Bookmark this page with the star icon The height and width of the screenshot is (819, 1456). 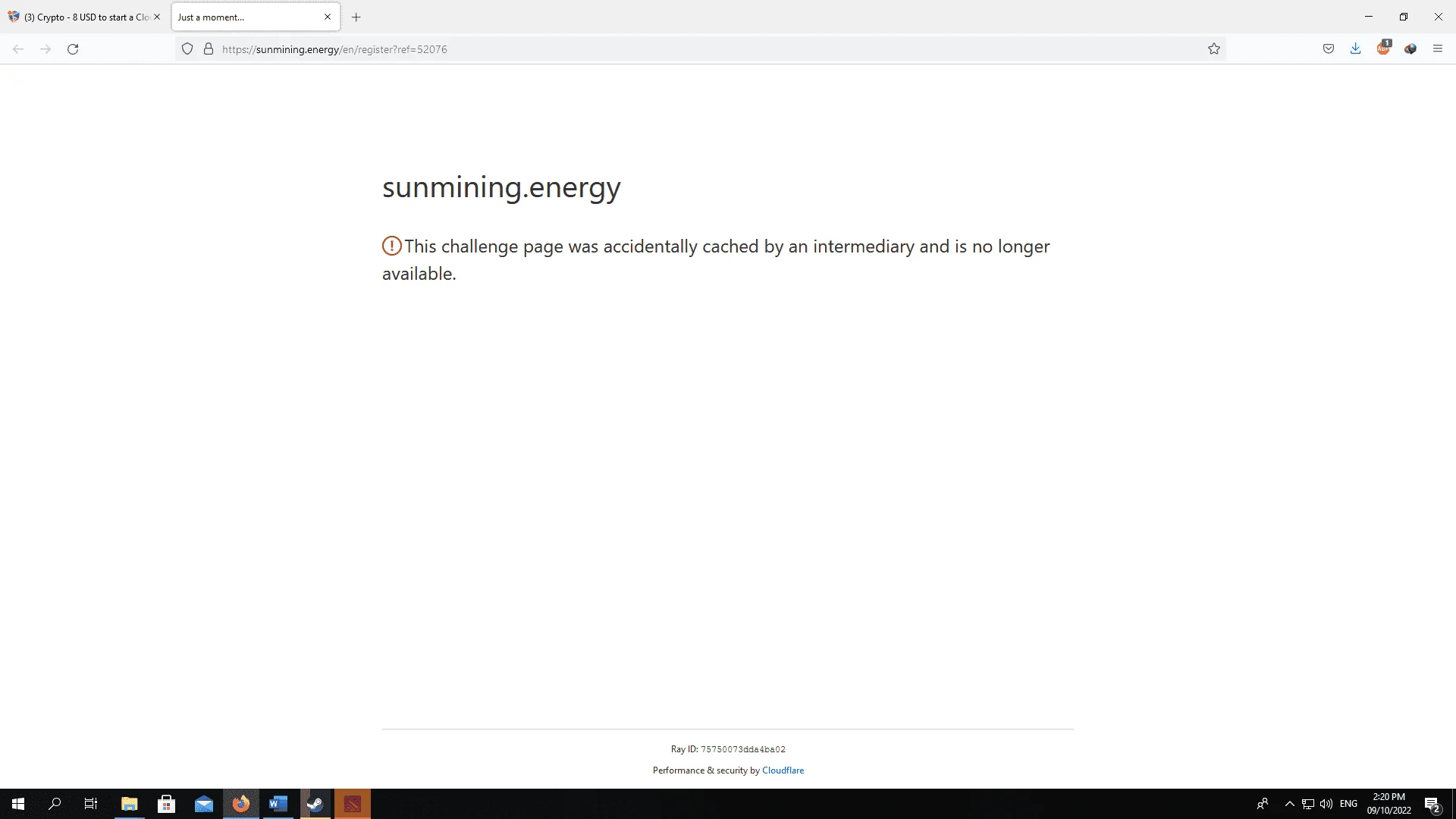click(1214, 49)
